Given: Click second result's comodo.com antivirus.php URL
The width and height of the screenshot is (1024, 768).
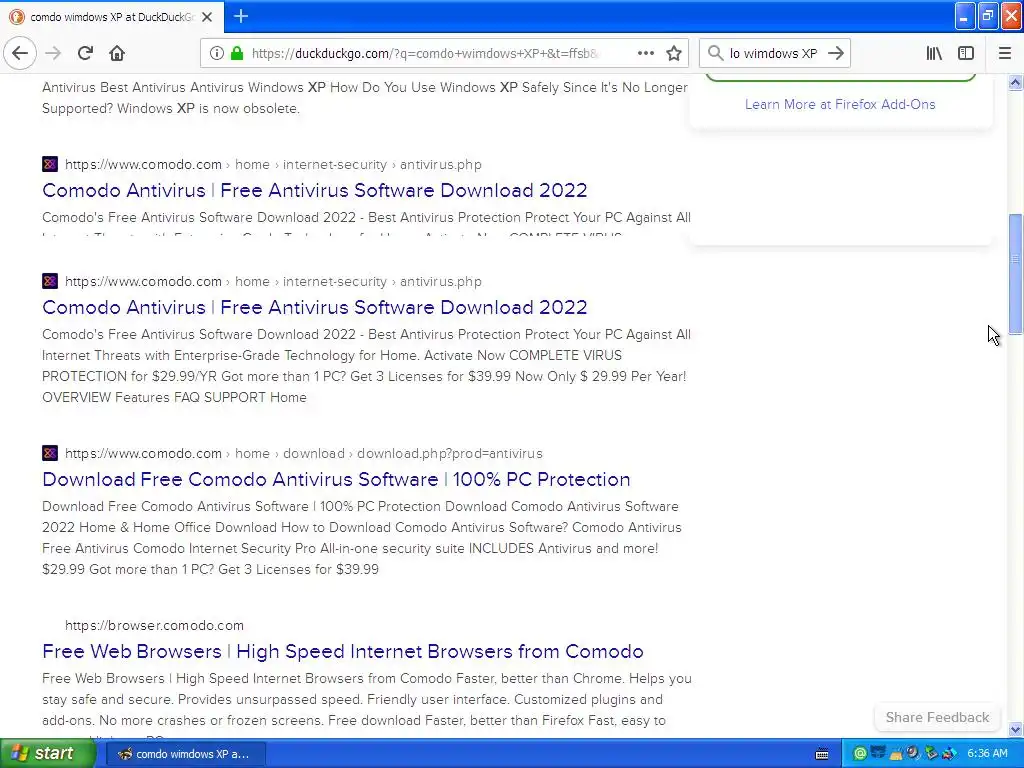Looking at the screenshot, I should pyautogui.click(x=273, y=281).
